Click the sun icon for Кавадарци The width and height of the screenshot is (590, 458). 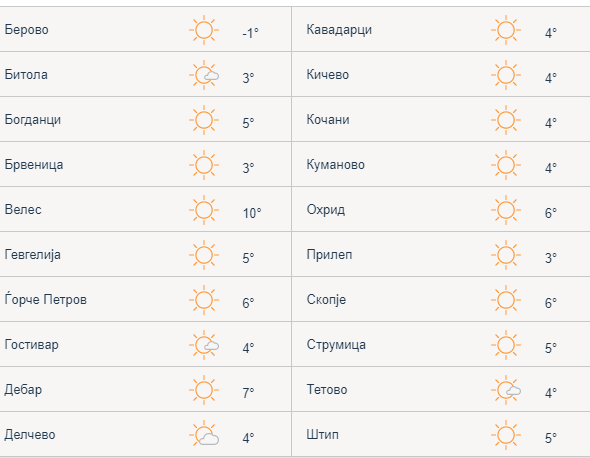point(506,30)
